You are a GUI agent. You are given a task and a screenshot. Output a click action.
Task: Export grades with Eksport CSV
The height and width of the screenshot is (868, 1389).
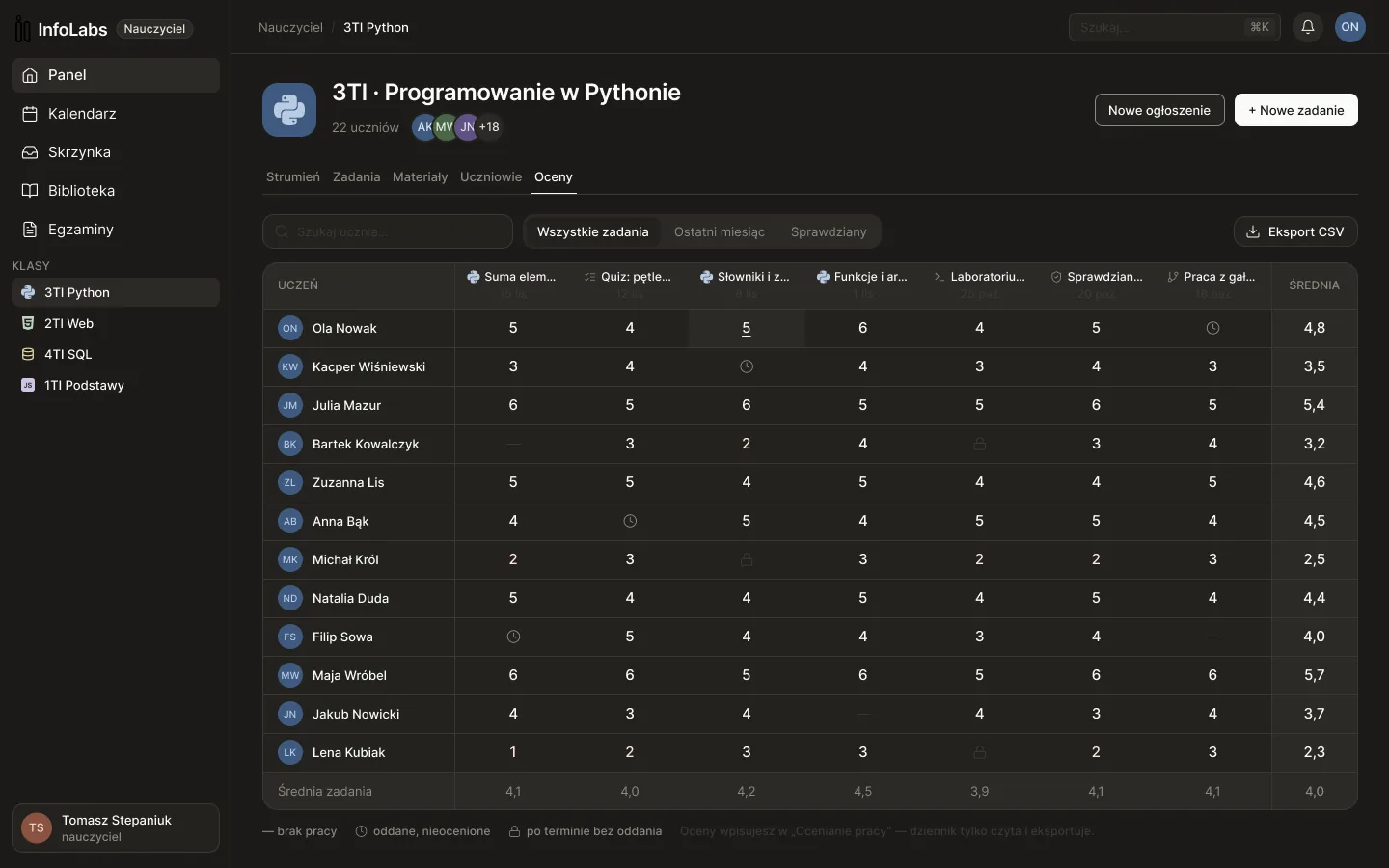(x=1295, y=231)
